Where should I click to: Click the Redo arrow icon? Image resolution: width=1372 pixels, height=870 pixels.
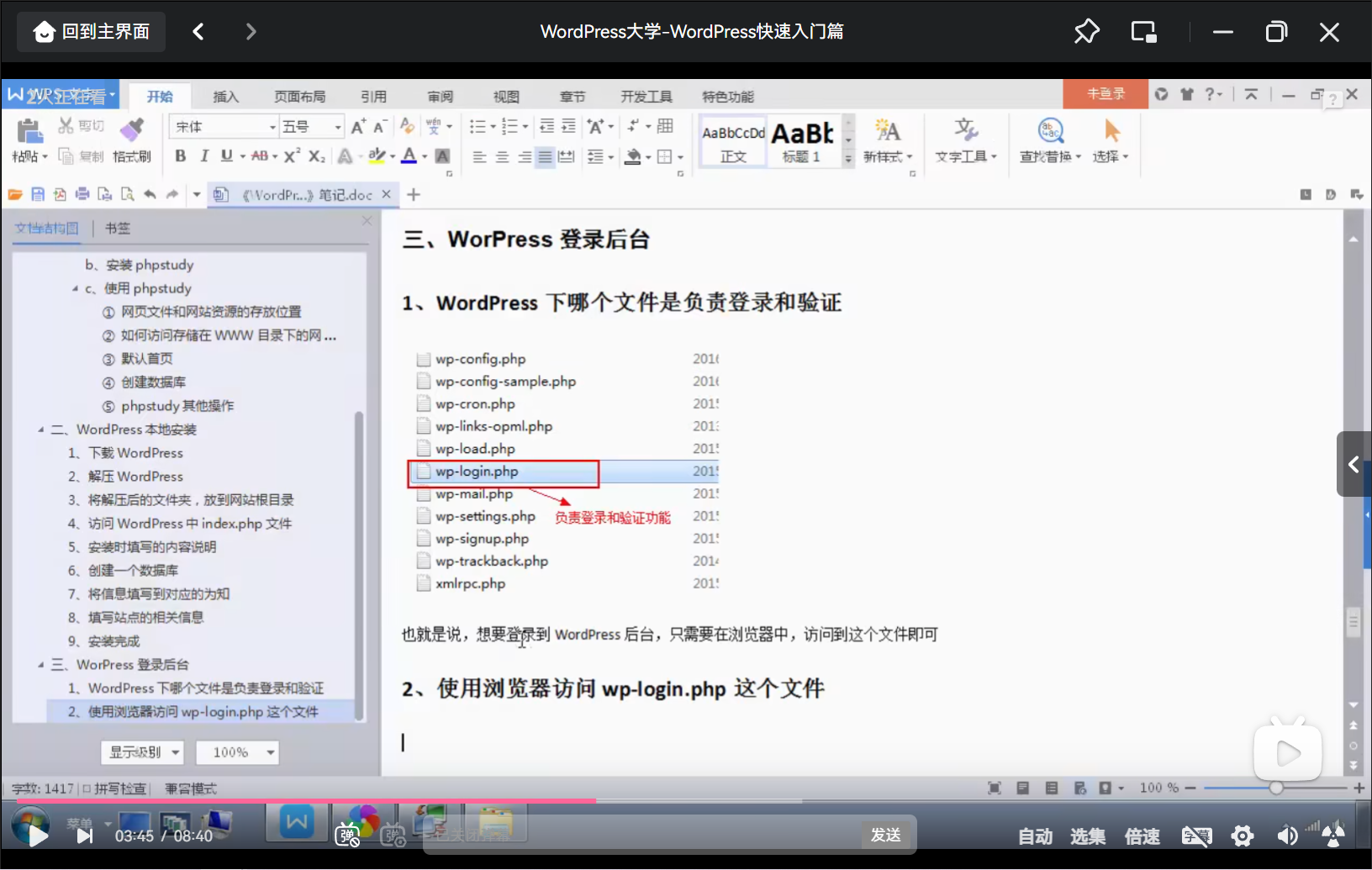coord(172,194)
